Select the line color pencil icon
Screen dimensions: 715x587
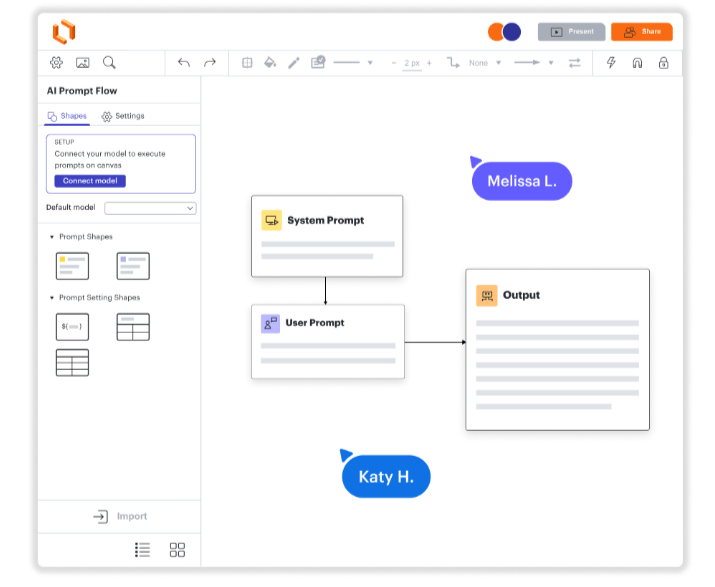coord(294,62)
